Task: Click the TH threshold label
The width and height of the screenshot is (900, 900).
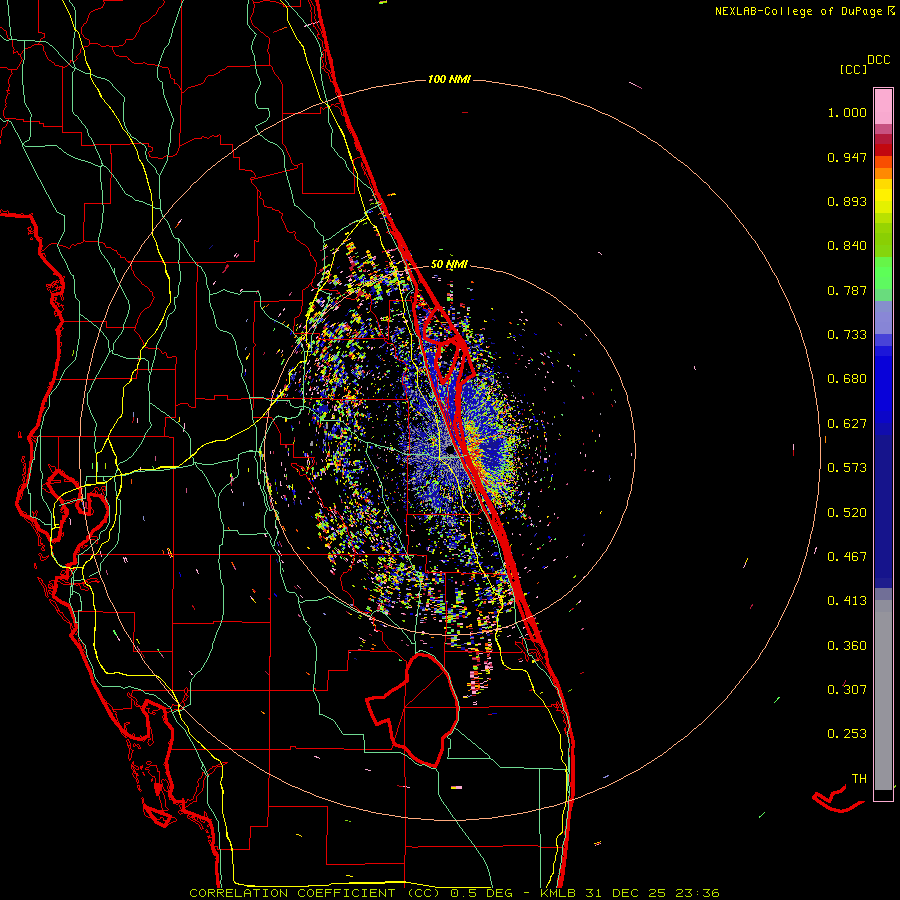Action: click(859, 779)
